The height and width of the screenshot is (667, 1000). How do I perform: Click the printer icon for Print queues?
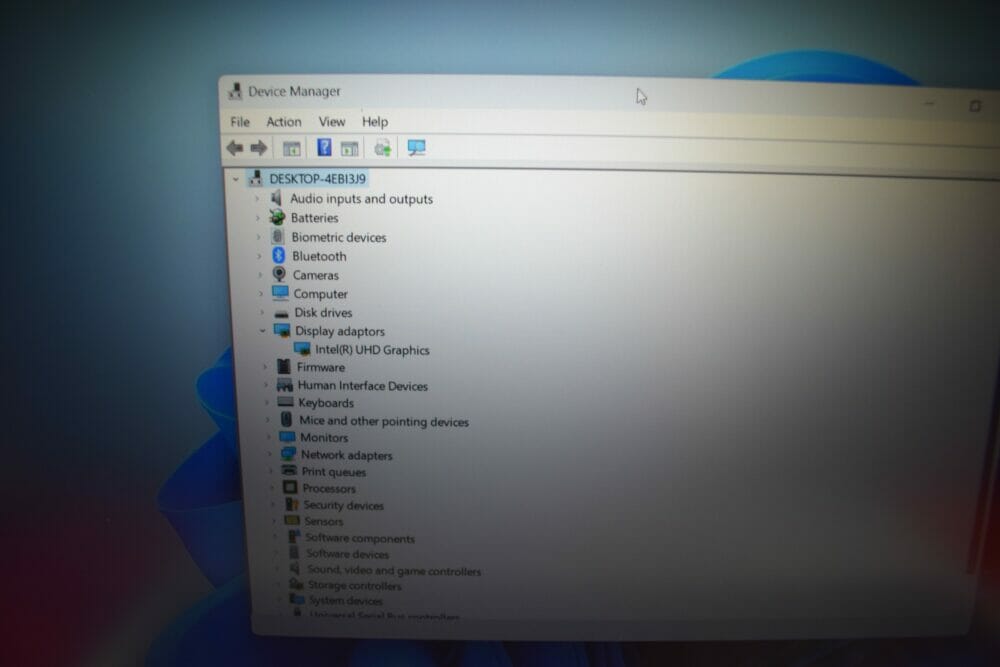289,471
